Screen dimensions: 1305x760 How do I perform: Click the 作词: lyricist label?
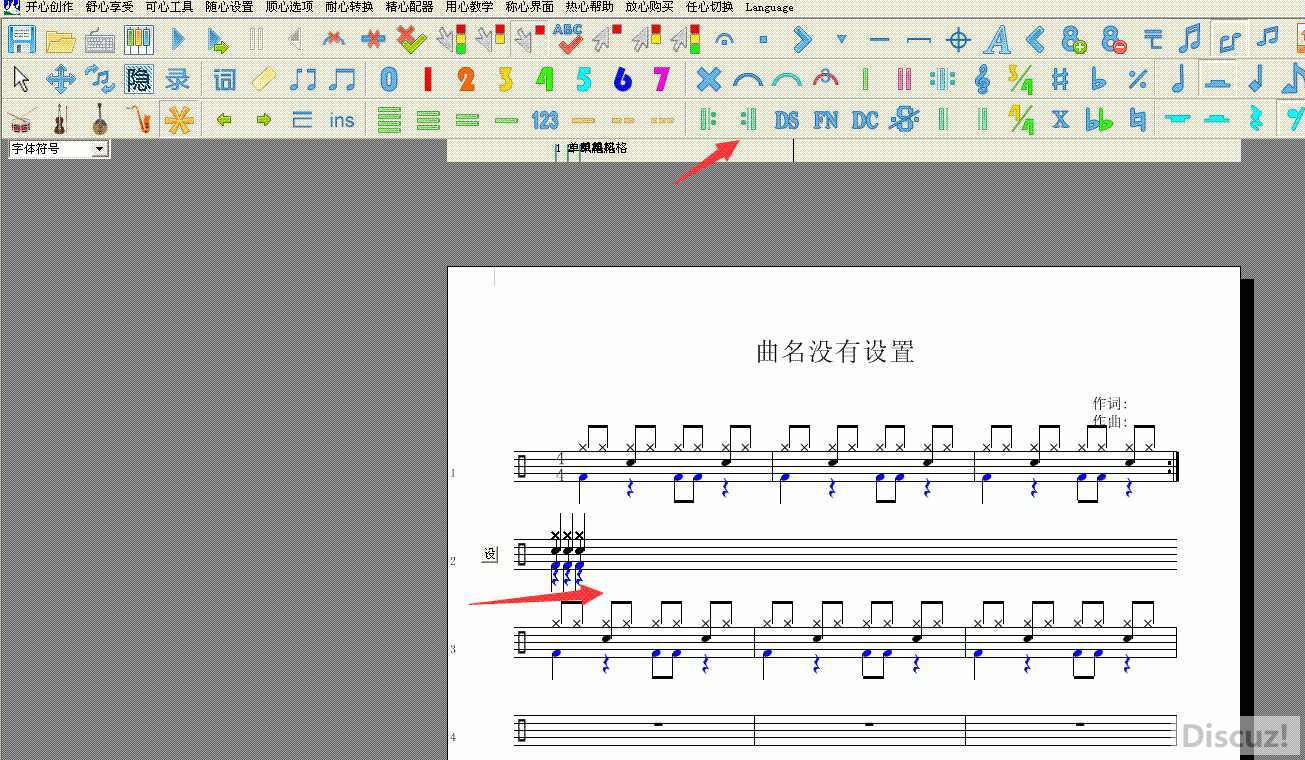[x=1110, y=404]
